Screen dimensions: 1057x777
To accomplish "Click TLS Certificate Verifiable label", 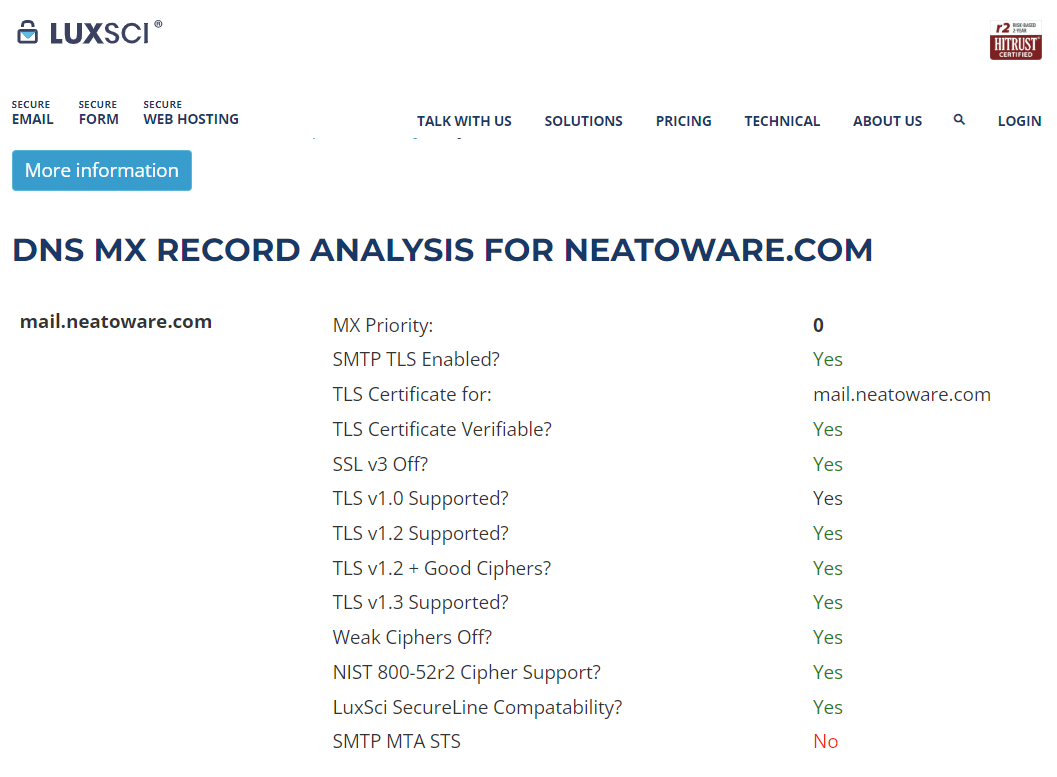I will (442, 429).
